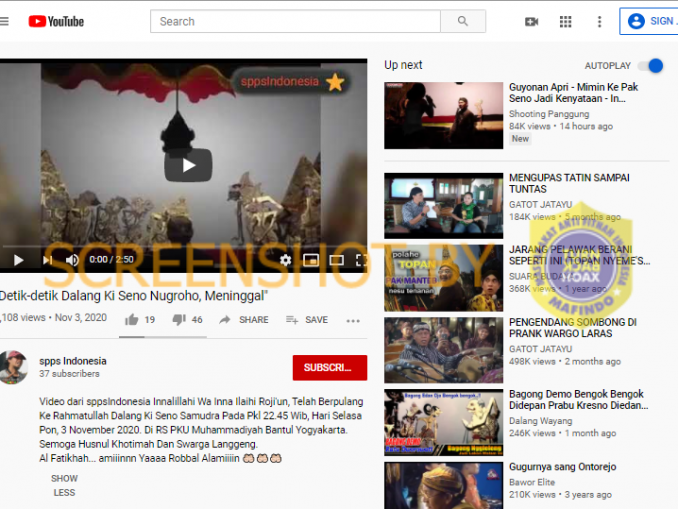Run search with magnifier button
678x509 pixels.
pos(463,21)
